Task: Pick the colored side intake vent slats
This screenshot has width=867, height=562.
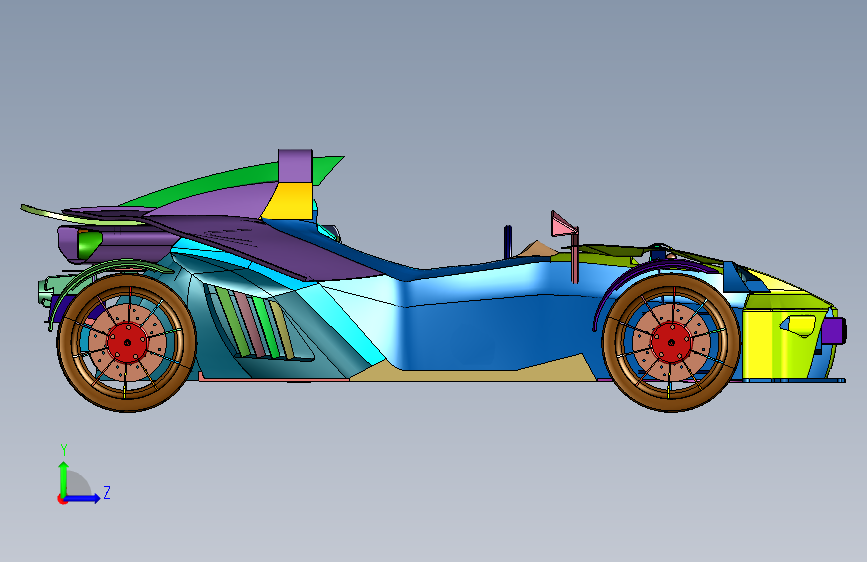Action: [x=252, y=324]
